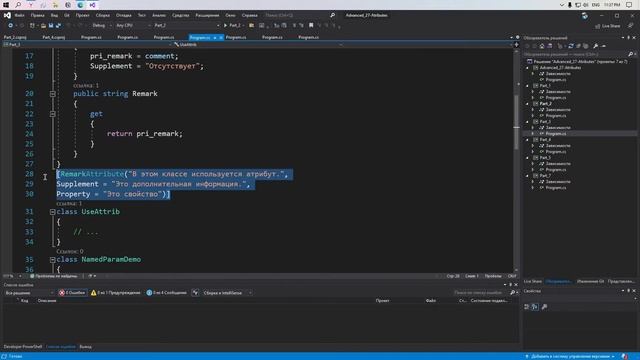The height and width of the screenshot is (360, 640).
Task: Expand Зависимости under Part_3
Action: [x=532, y=128]
